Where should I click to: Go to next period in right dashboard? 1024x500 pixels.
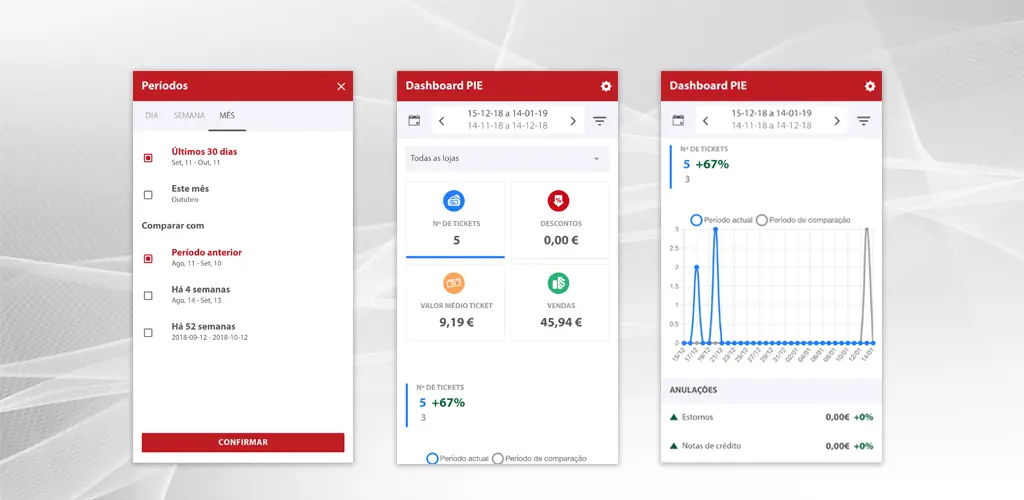(x=837, y=121)
